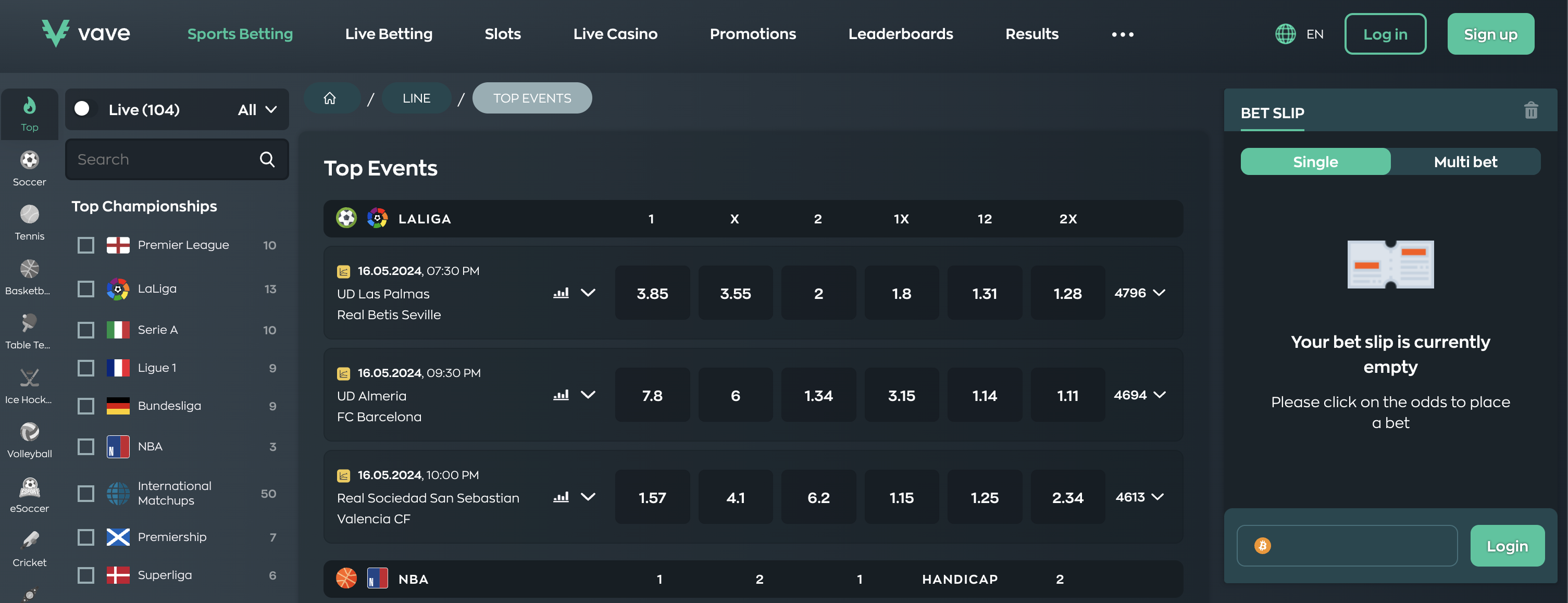This screenshot has width=1568, height=603.
Task: Expand Real Sociedad match details chevron
Action: 588,497
